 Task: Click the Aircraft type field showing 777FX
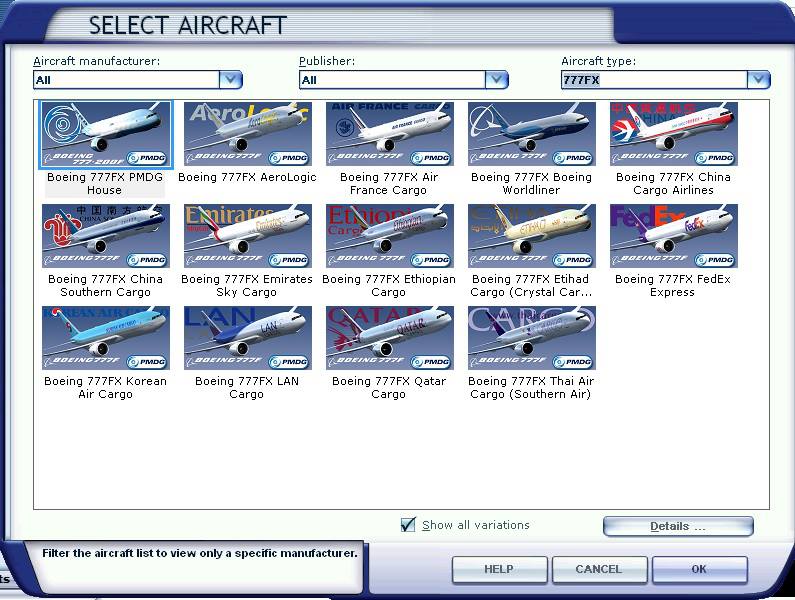pyautogui.click(x=654, y=80)
